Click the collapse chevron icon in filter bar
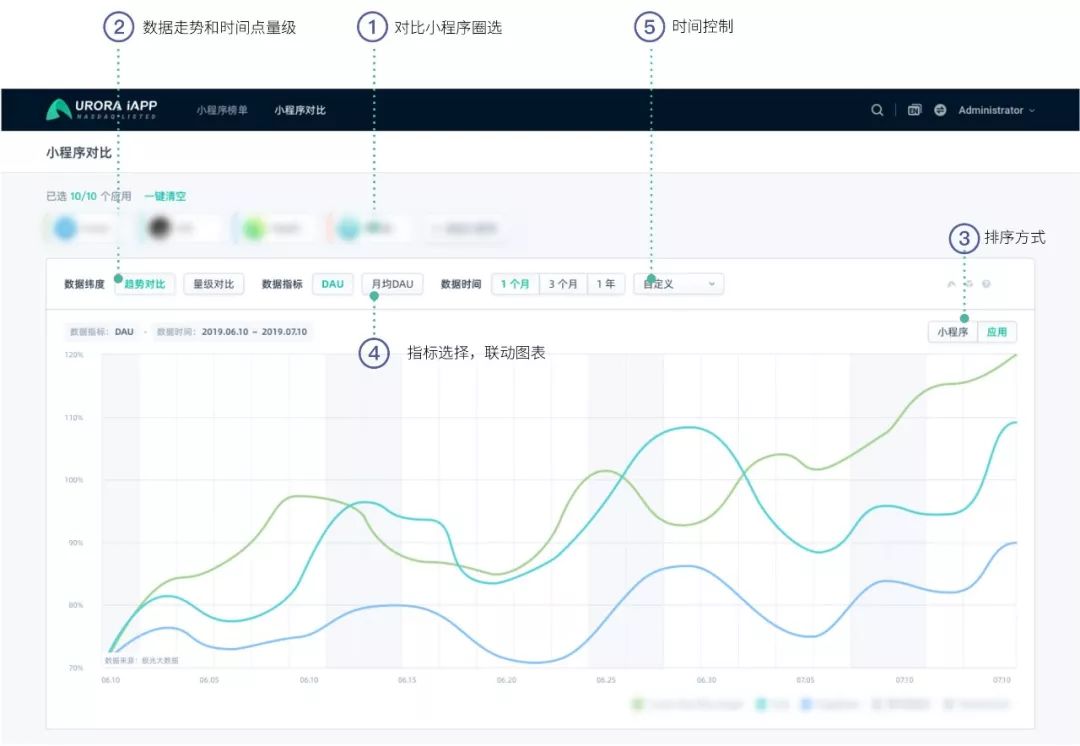 [x=951, y=284]
